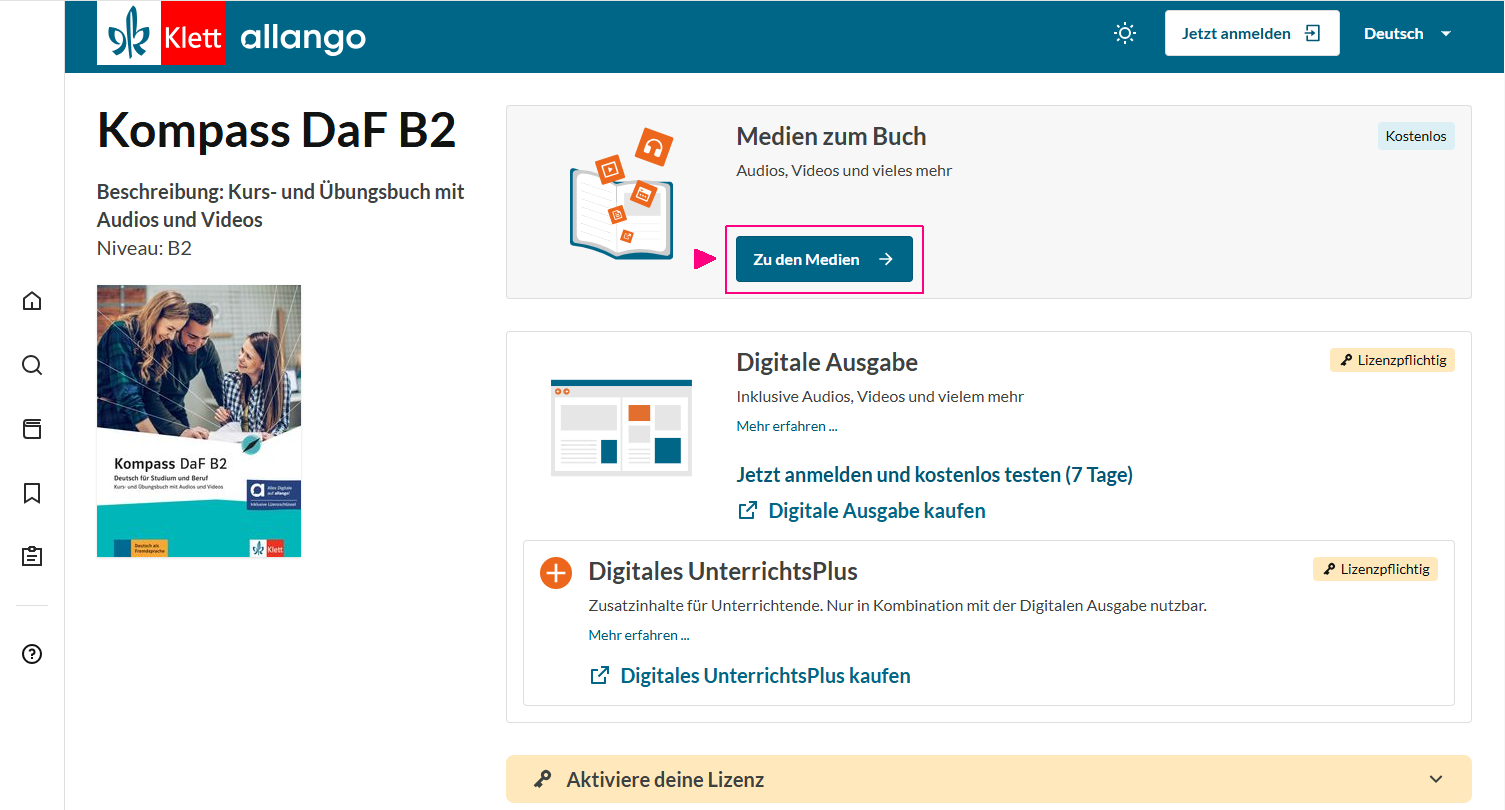Viewport: 1505px width, 810px height.
Task: Click the Beschreibung: Kurs- und Übungsbuch text
Action: coord(281,205)
